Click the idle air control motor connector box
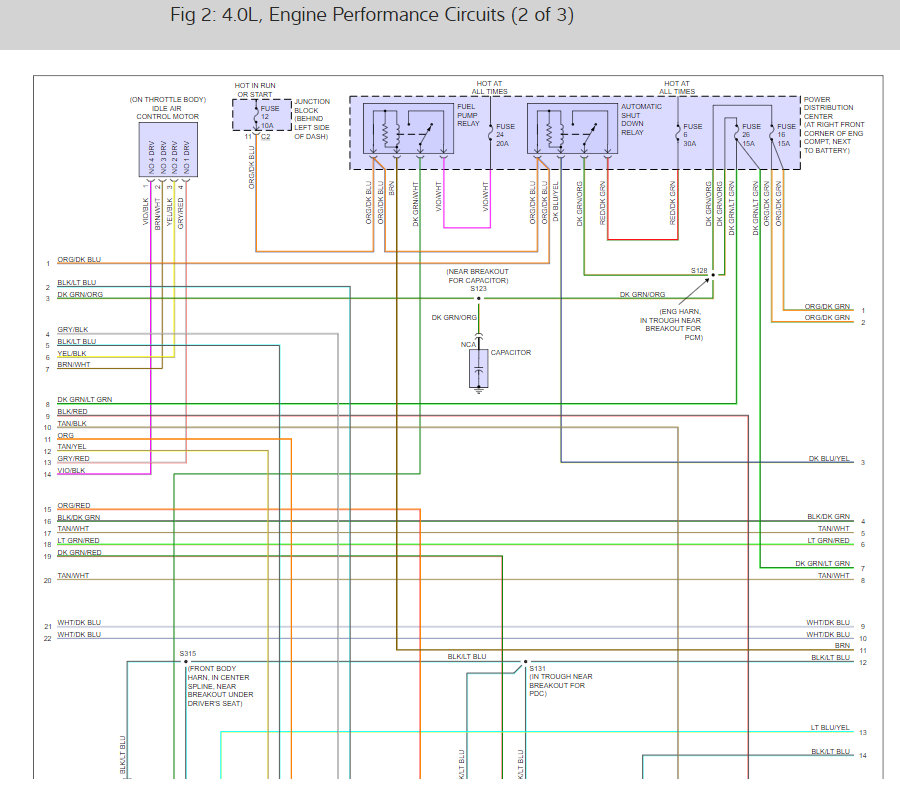This screenshot has height=790, width=900. (x=168, y=150)
